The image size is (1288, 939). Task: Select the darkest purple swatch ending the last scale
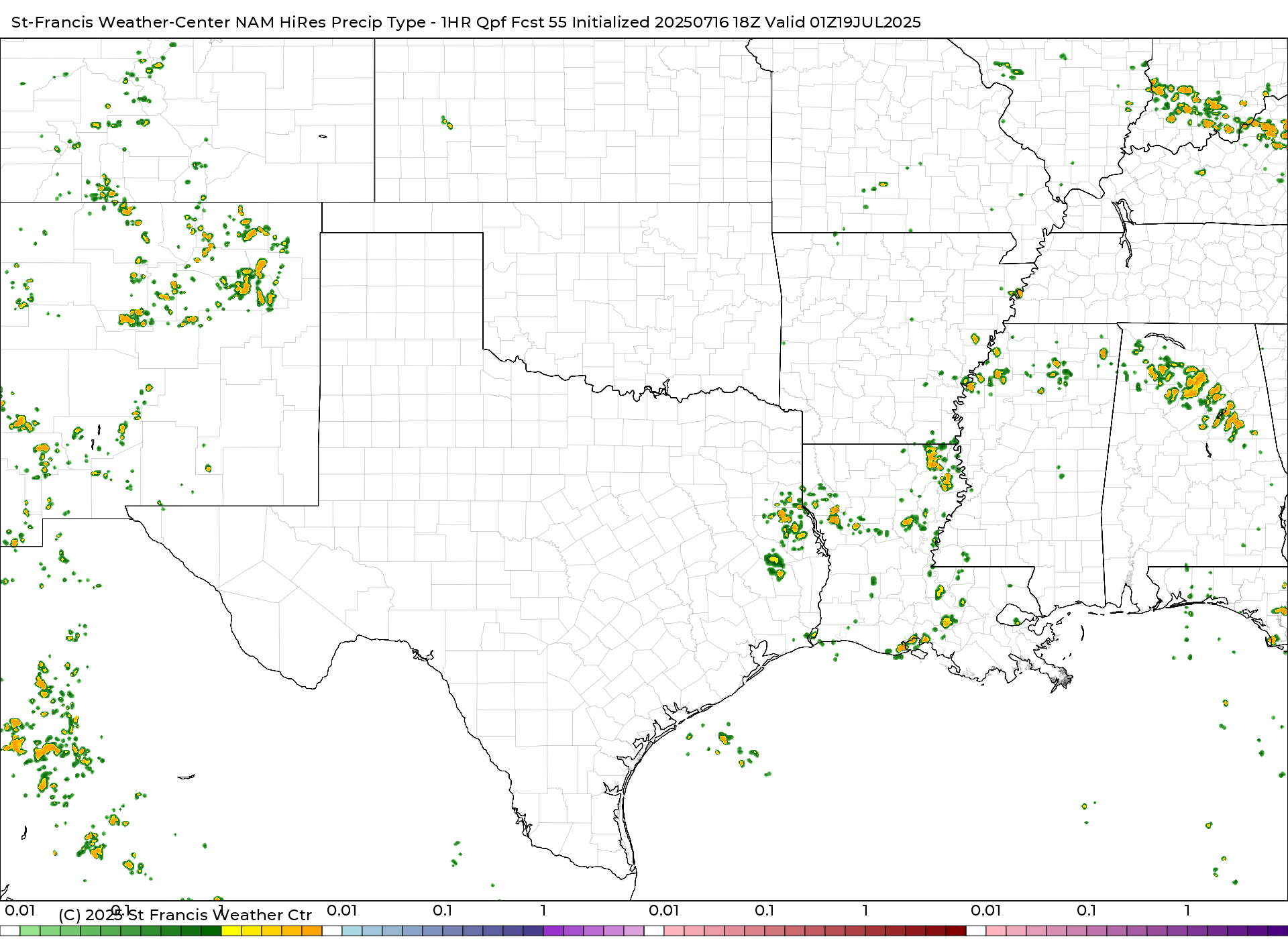coord(1278,931)
